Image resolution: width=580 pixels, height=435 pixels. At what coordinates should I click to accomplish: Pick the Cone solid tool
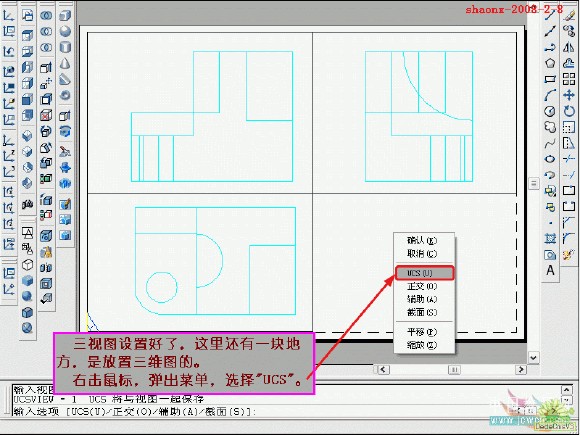pos(65,63)
